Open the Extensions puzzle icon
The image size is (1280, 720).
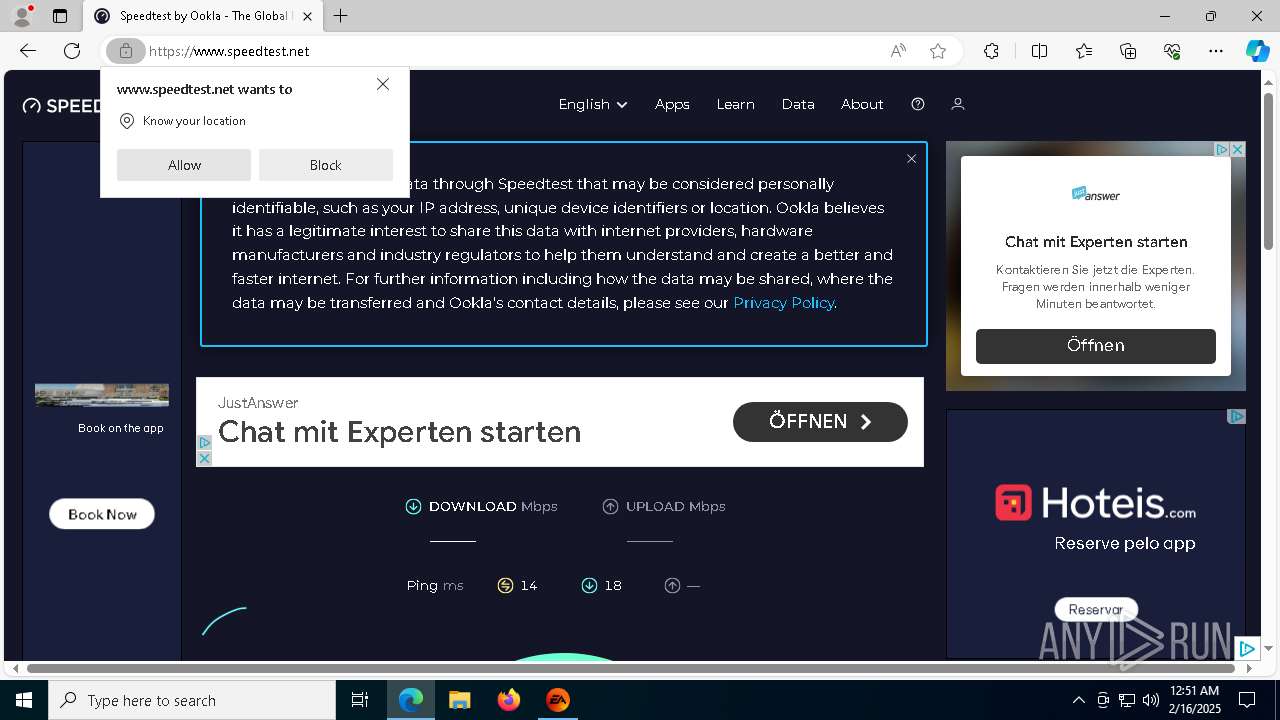[991, 51]
